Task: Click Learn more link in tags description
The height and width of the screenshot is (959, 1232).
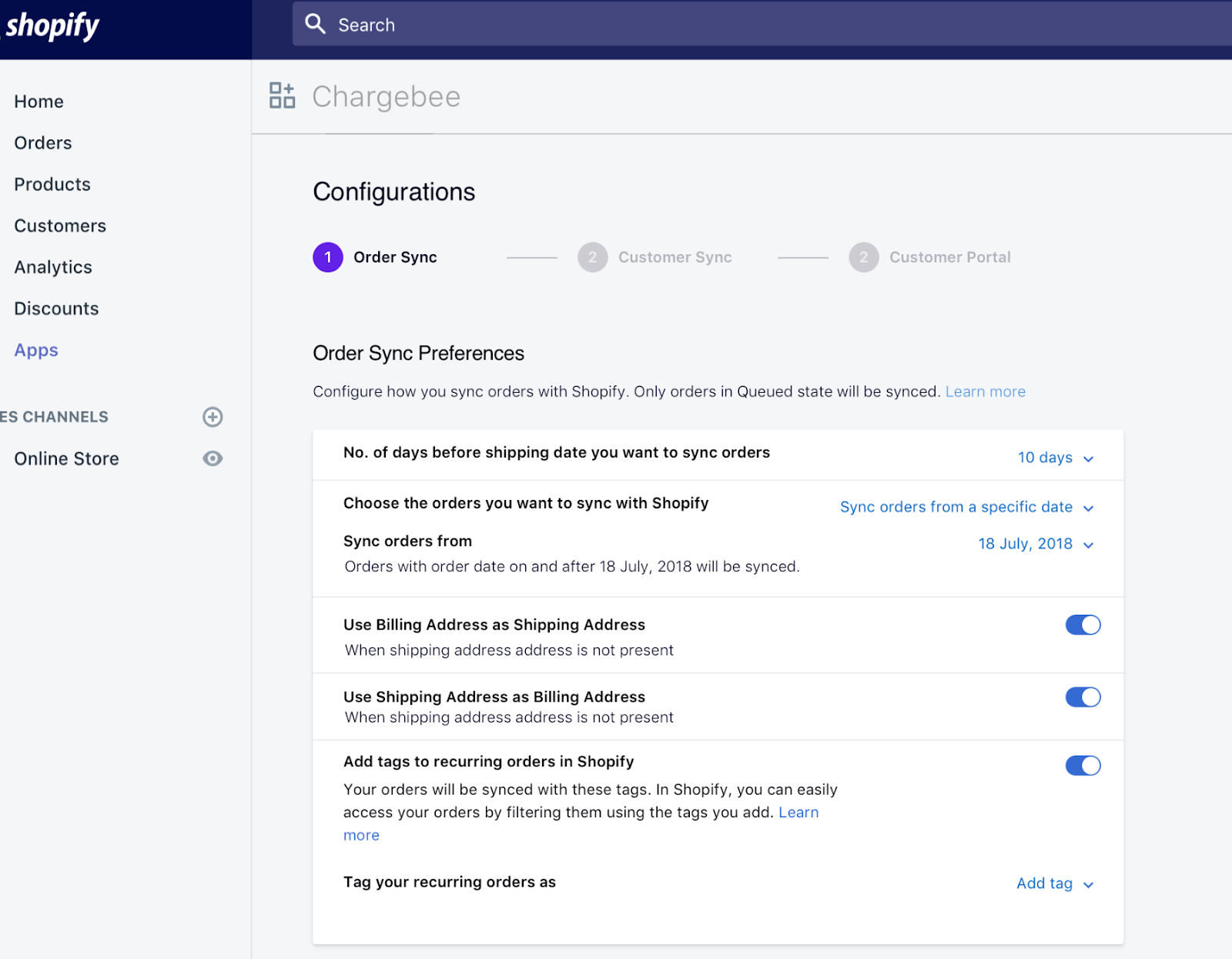Action: [798, 813]
